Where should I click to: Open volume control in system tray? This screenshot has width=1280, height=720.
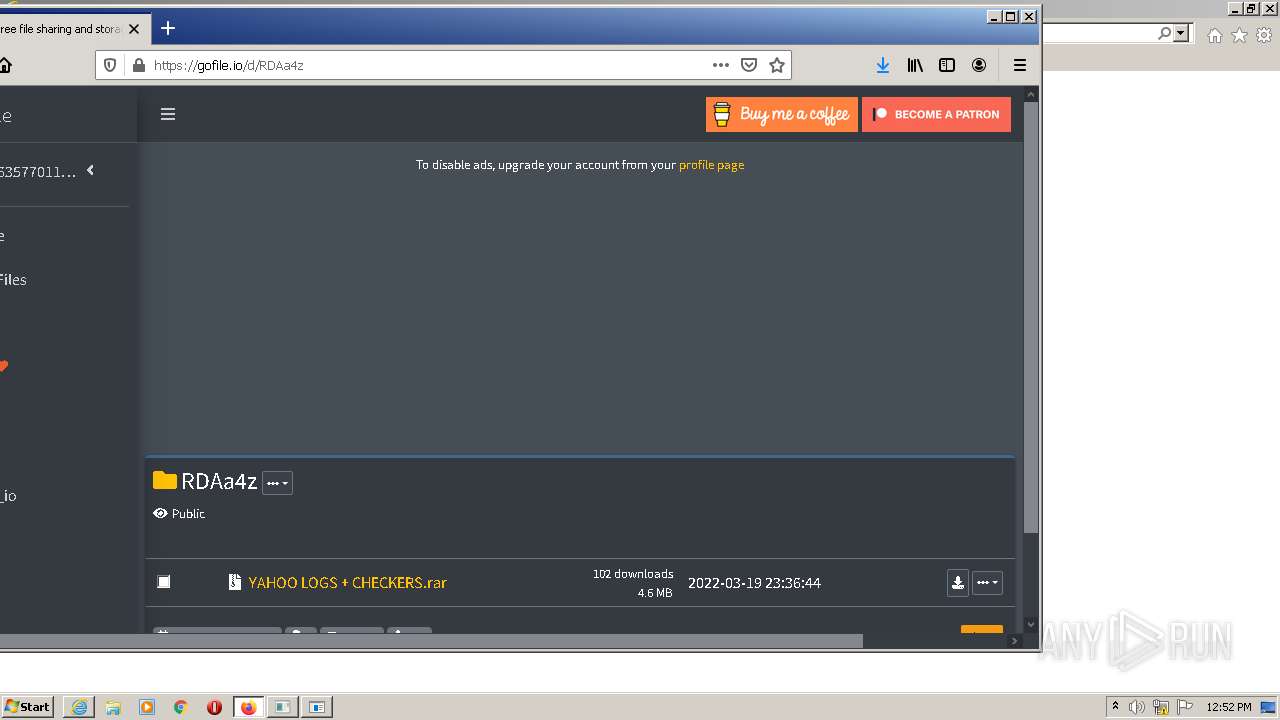pos(1137,707)
